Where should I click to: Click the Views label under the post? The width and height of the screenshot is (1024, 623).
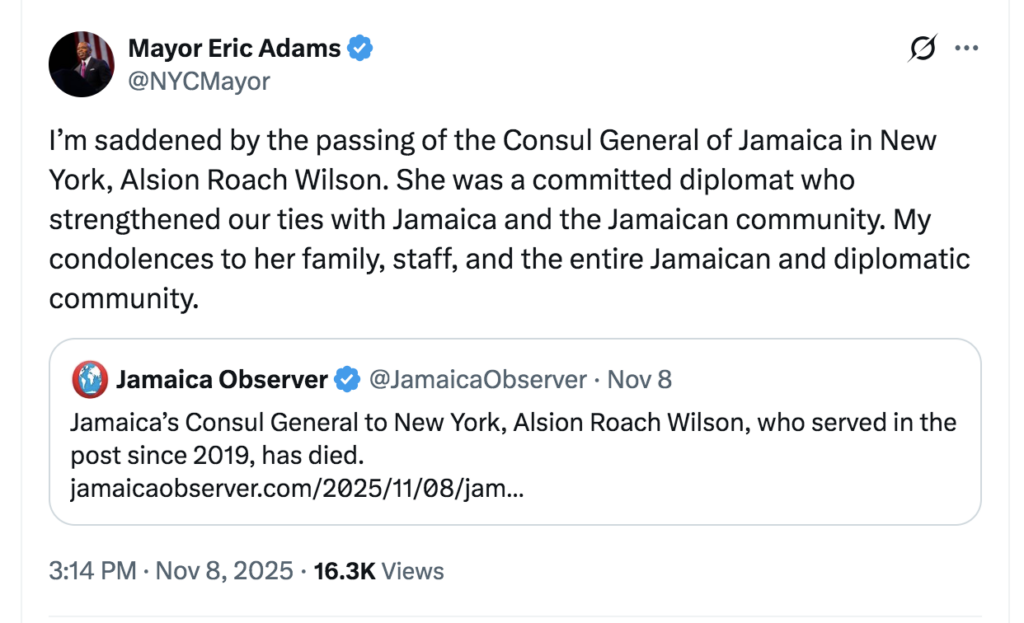pyautogui.click(x=413, y=571)
